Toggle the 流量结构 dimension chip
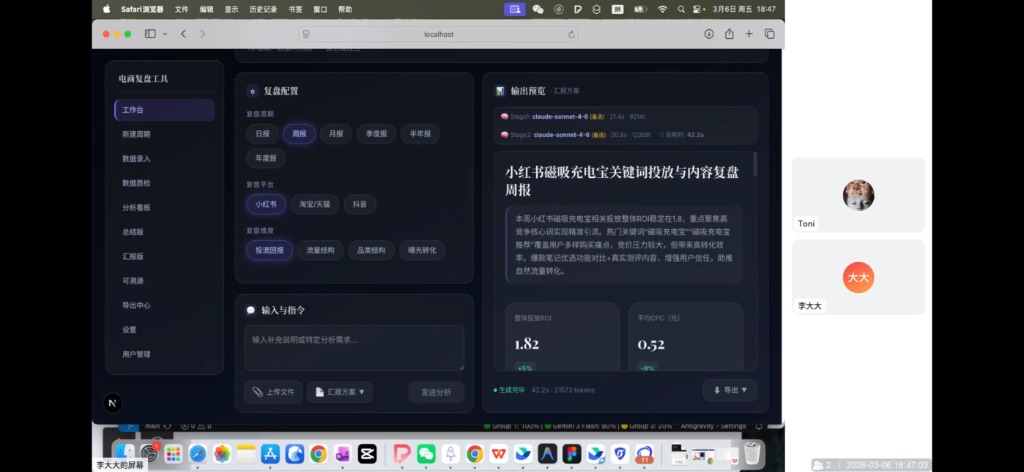Screen dimensions: 1024x472 (x=321, y=250)
